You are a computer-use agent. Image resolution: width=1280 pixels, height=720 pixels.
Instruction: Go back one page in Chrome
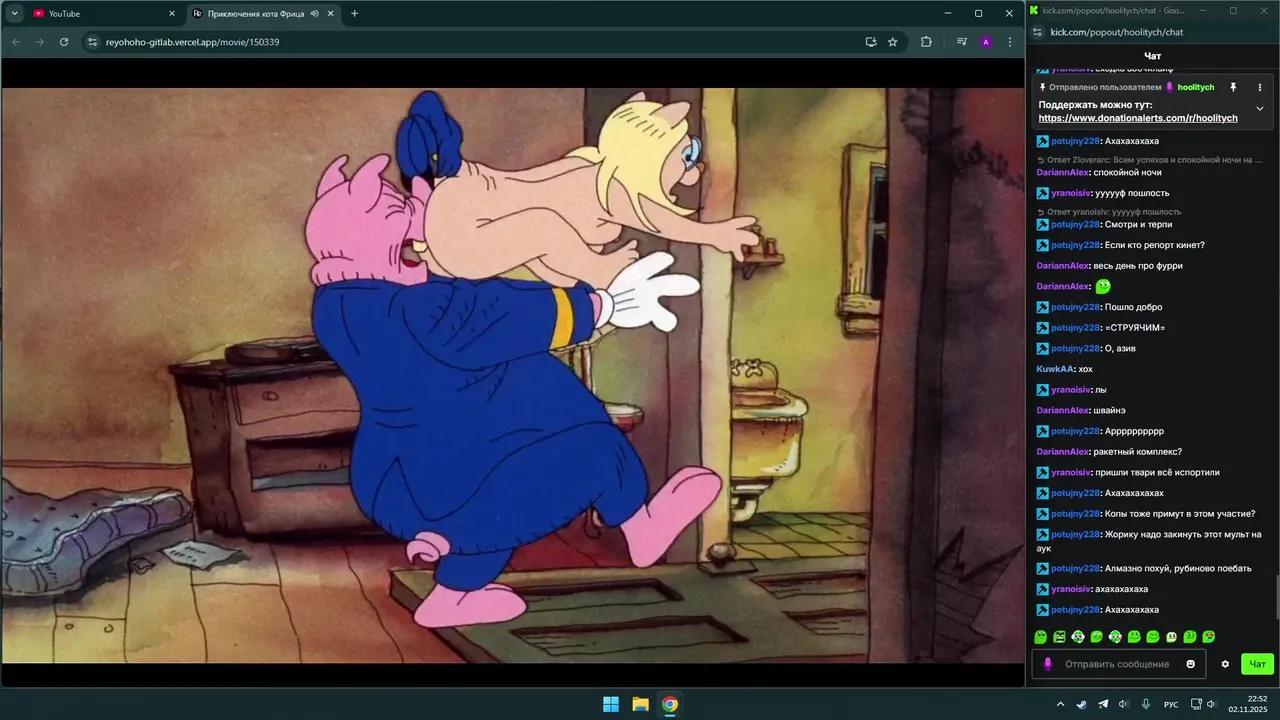(16, 42)
